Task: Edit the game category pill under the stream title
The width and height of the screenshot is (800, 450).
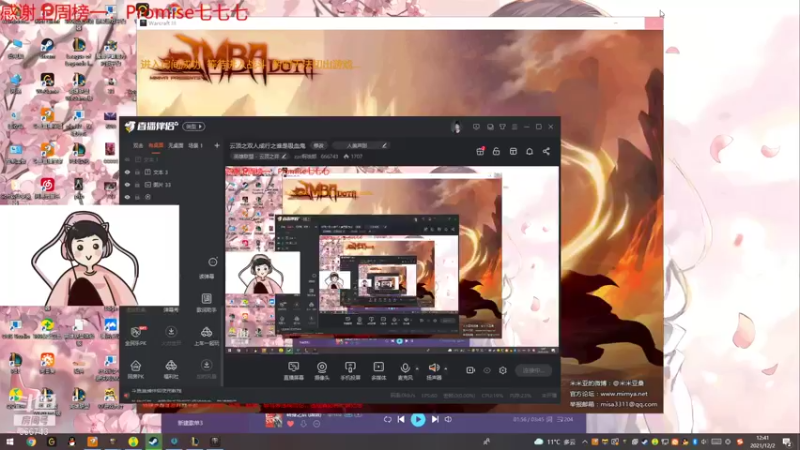Action: click(x=260, y=156)
